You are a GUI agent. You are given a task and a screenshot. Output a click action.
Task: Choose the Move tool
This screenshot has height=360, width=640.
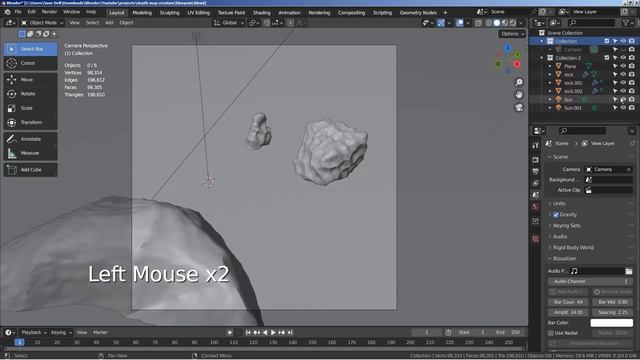pyautogui.click(x=31, y=80)
